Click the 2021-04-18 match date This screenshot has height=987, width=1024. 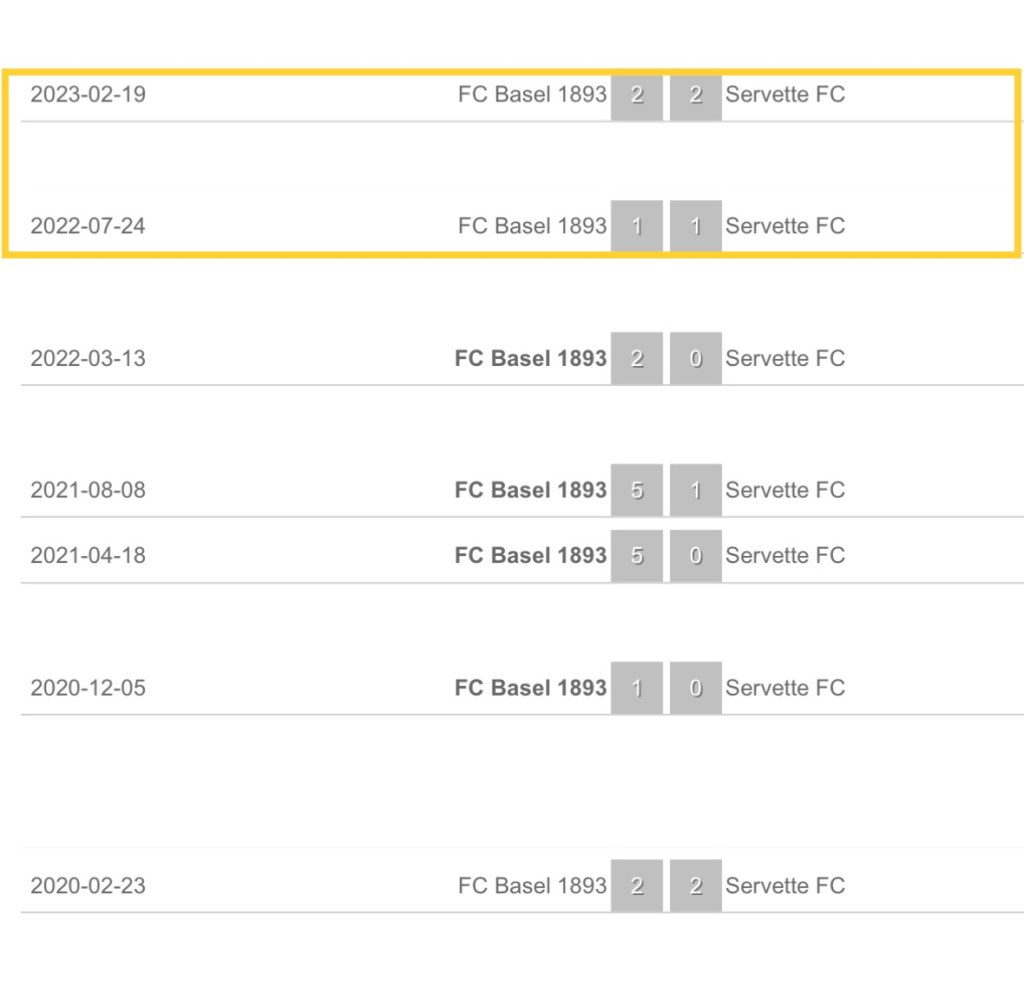tap(88, 555)
